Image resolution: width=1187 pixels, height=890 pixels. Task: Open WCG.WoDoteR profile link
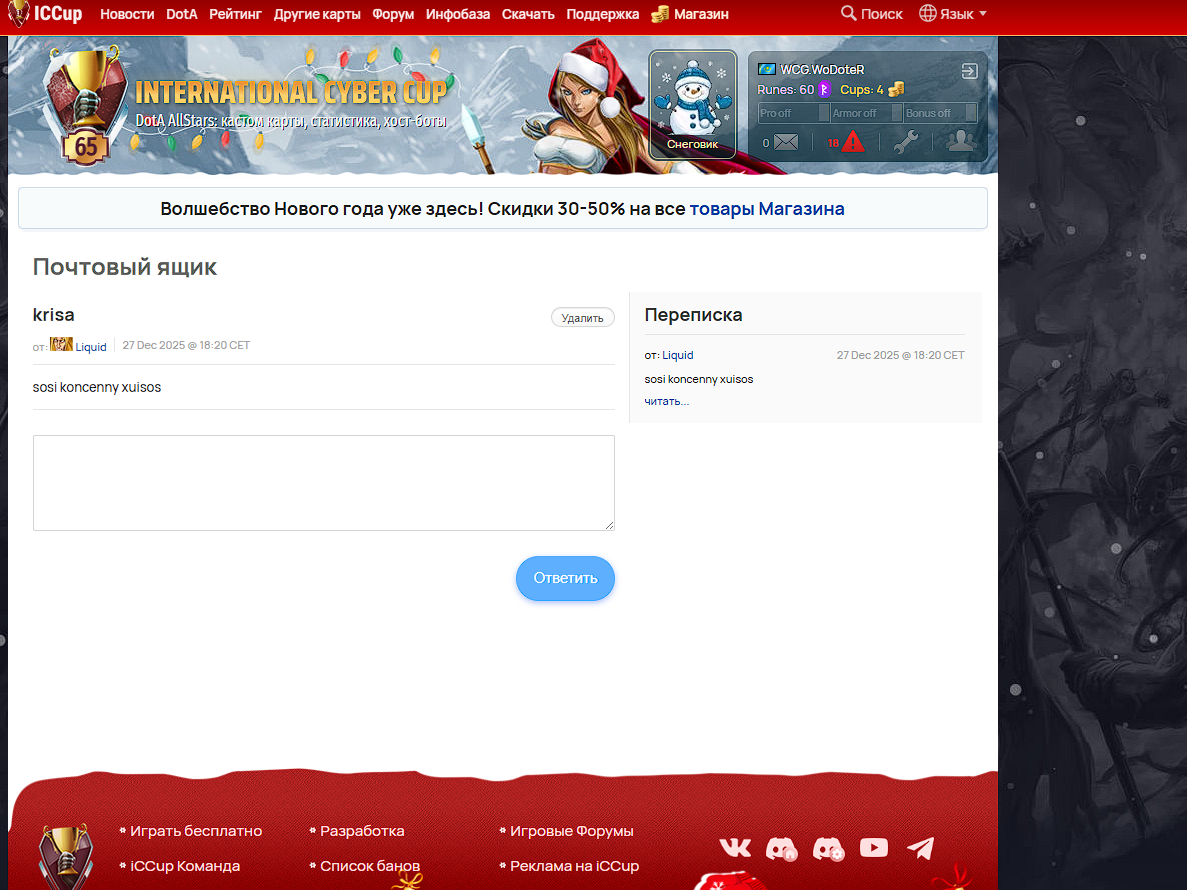click(822, 70)
